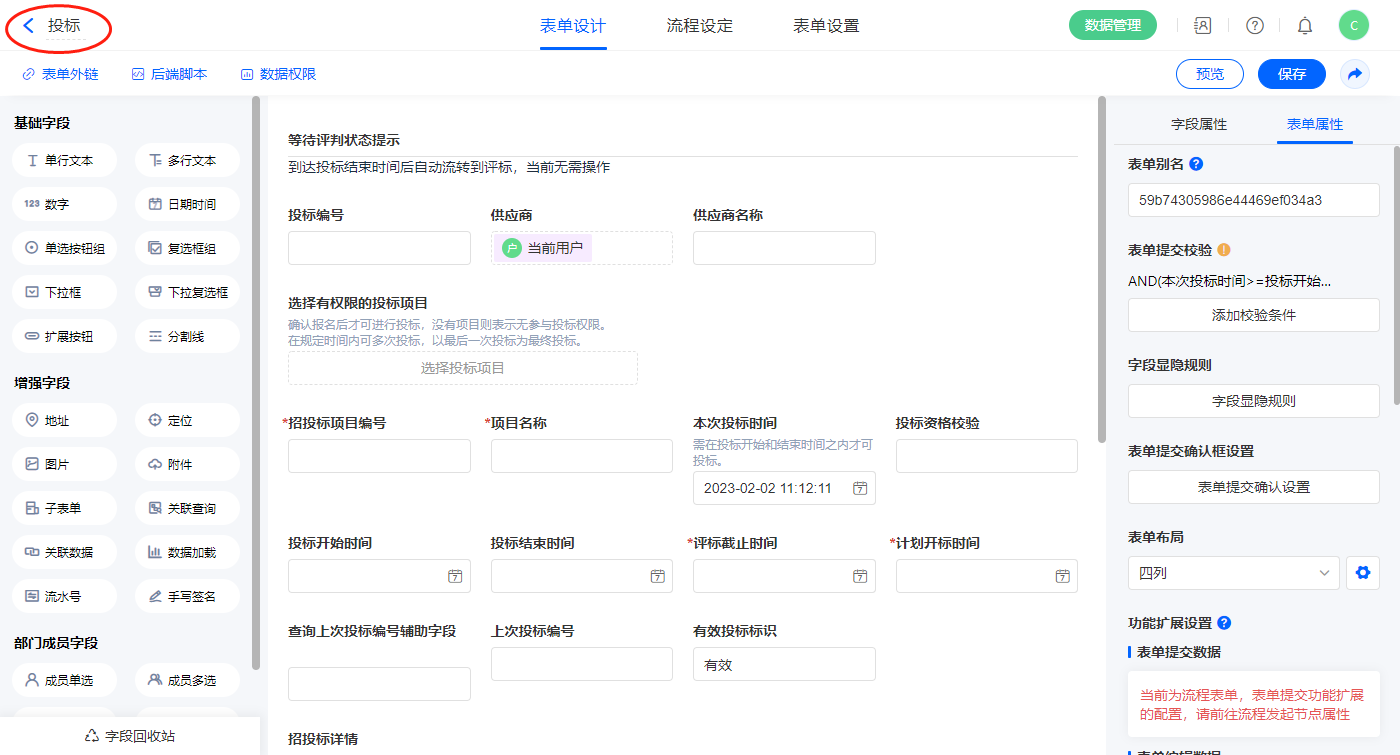This screenshot has width=1400, height=755.
Task: Open the help question mark icon
Action: point(1254,26)
